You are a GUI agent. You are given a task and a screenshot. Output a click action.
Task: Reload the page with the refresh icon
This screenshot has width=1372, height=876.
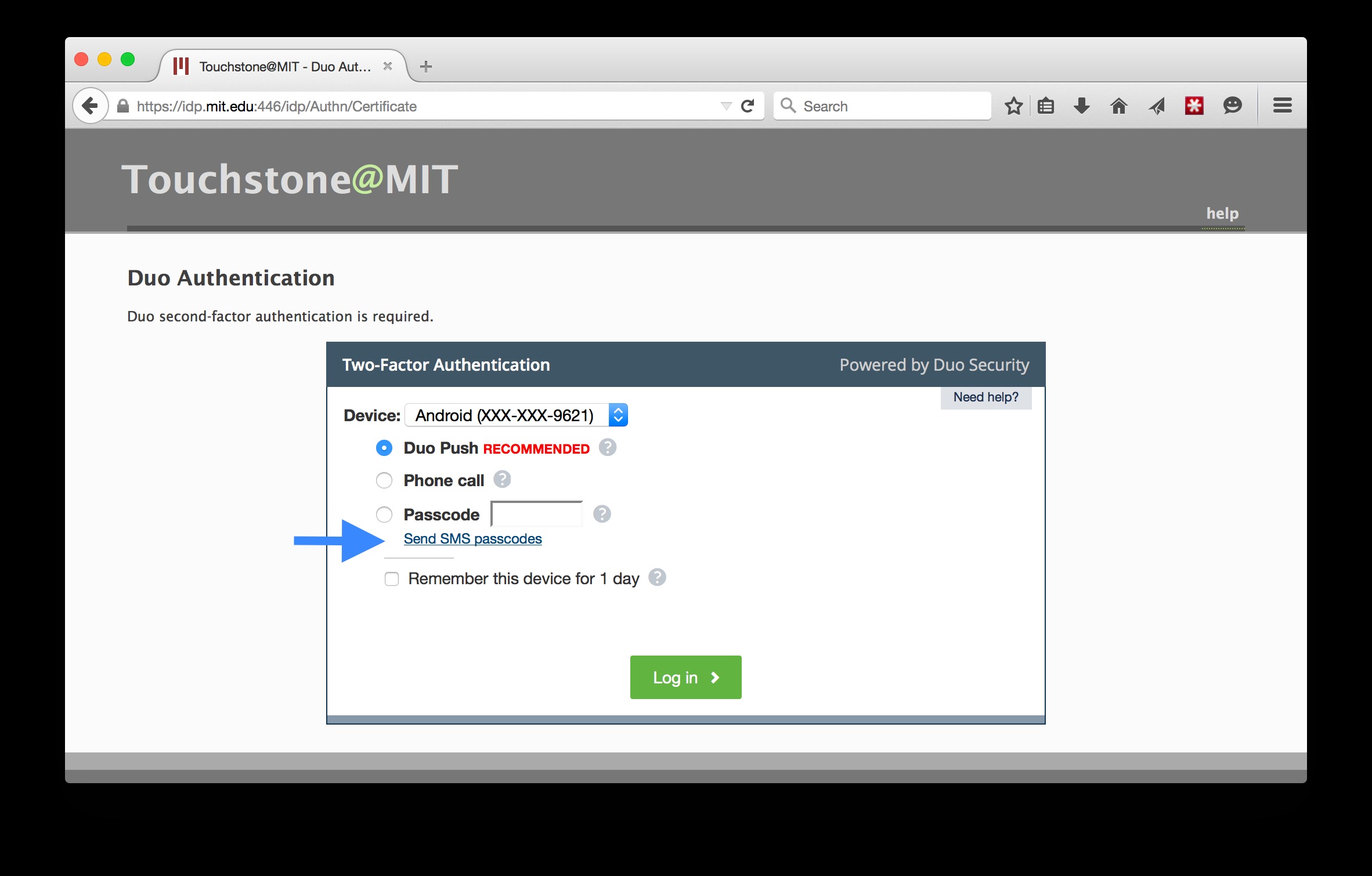[748, 106]
